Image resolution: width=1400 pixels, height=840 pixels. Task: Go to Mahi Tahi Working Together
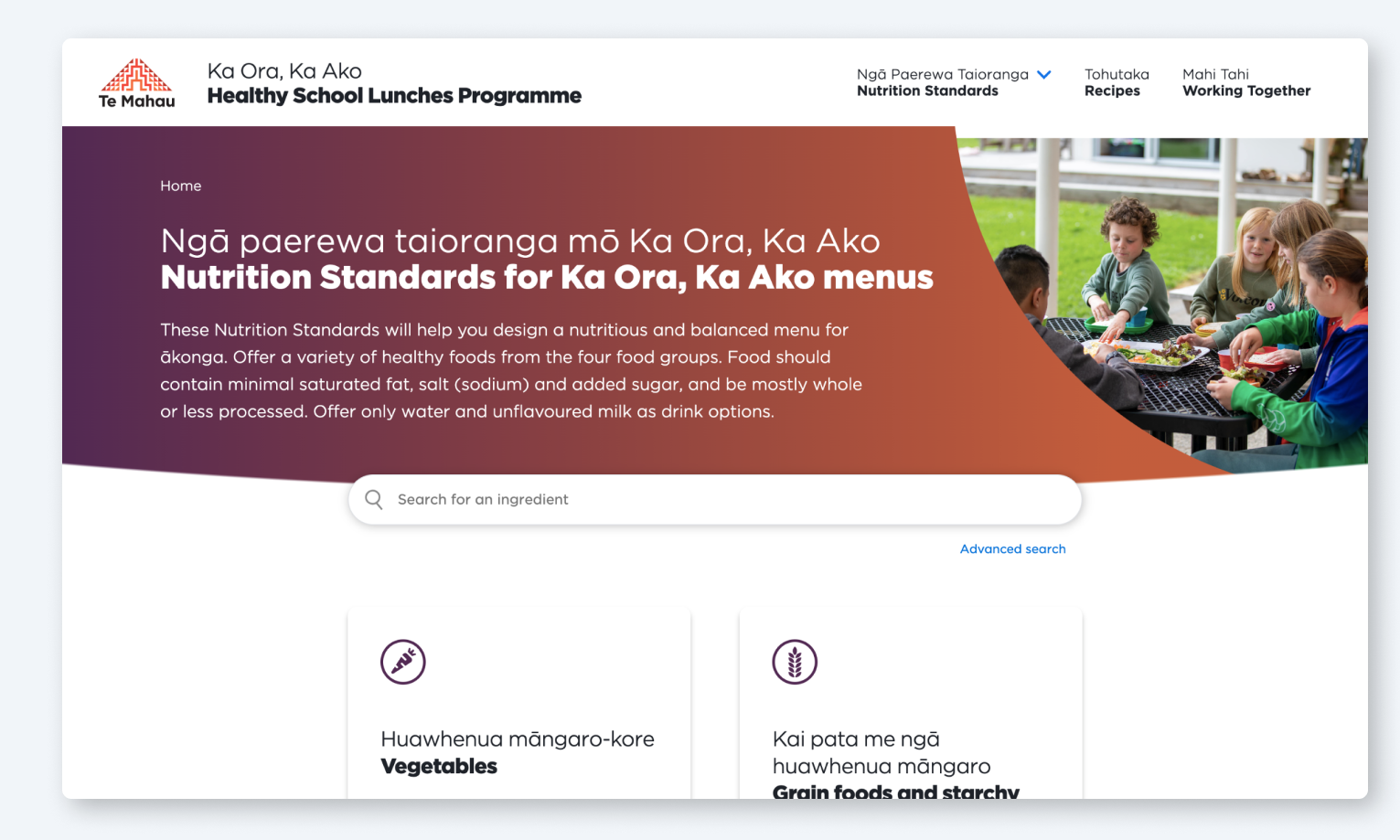pos(1246,82)
